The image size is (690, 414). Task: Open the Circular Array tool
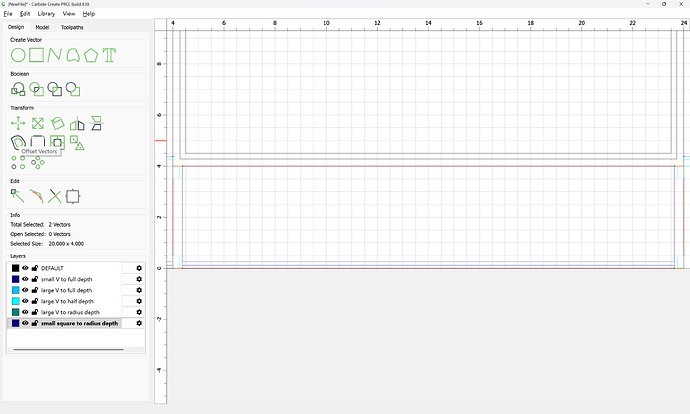pyautogui.click(x=38, y=161)
